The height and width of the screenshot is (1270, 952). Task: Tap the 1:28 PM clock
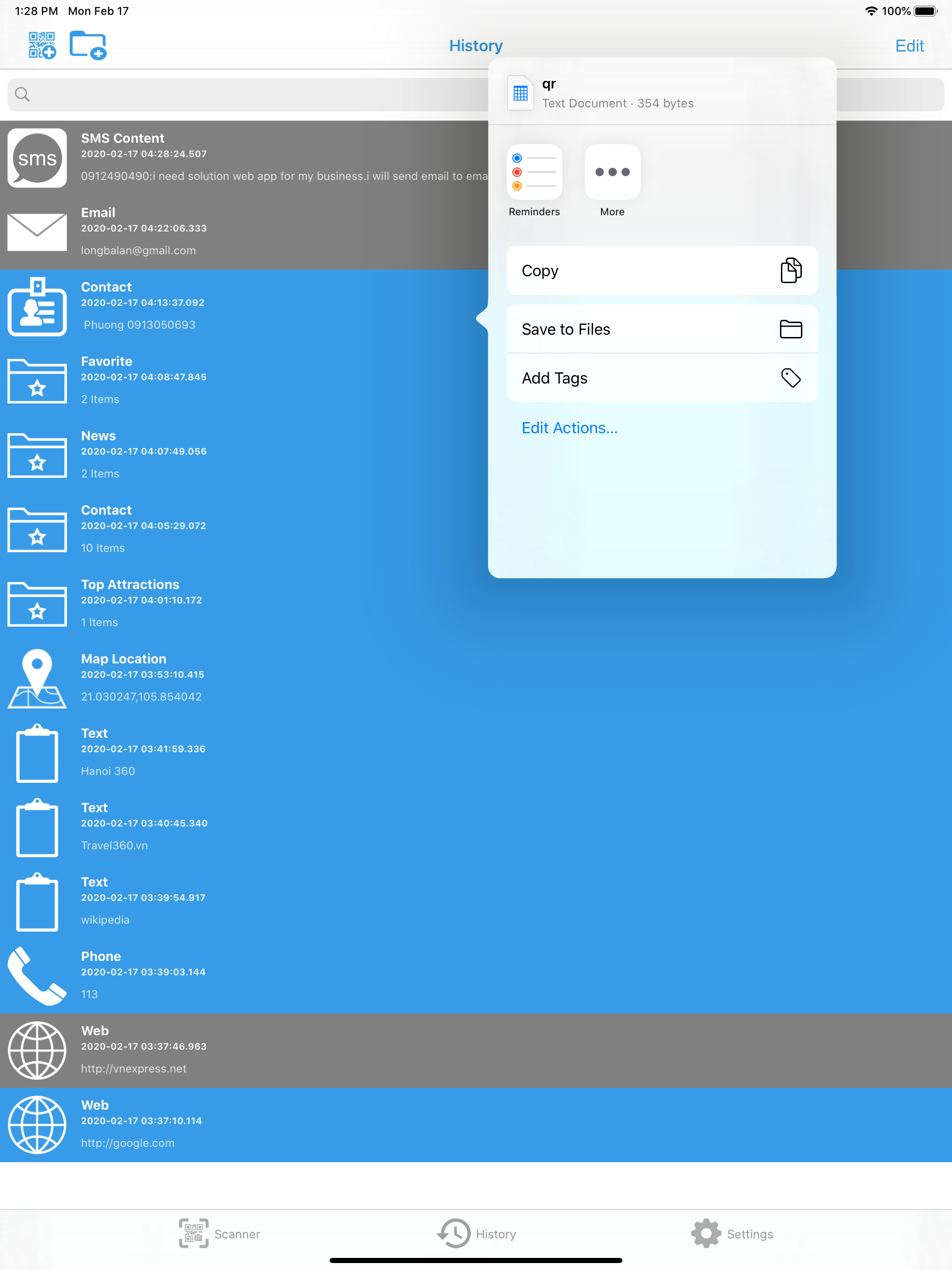tap(36, 11)
